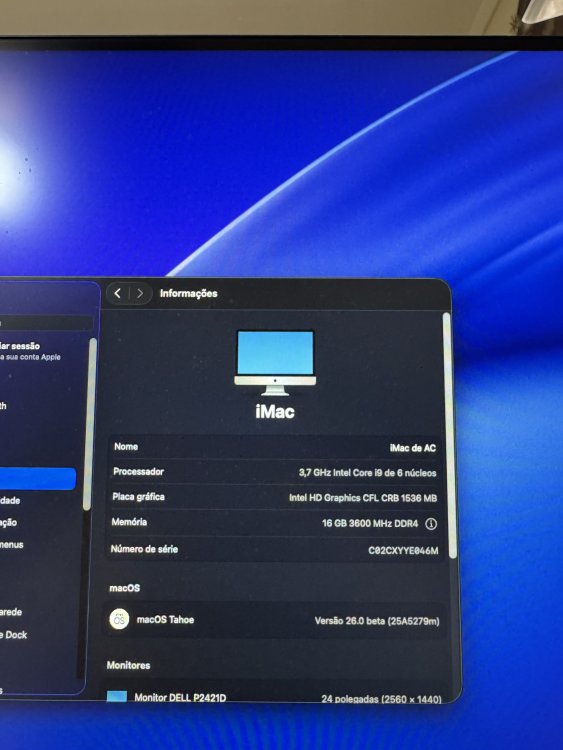
Task: Click the 'Número de série' label
Action: (x=144, y=549)
